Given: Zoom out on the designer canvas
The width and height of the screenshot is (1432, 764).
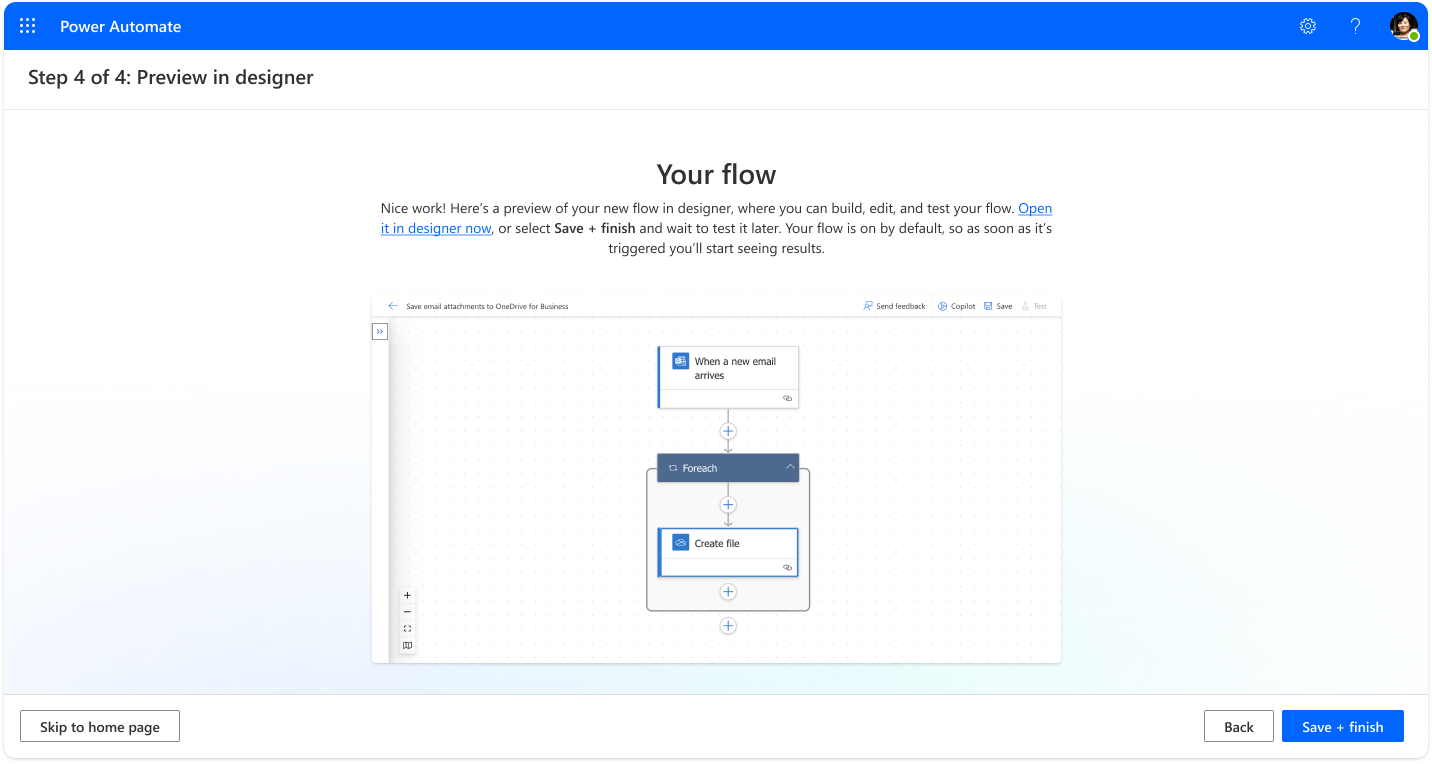Looking at the screenshot, I should point(407,612).
